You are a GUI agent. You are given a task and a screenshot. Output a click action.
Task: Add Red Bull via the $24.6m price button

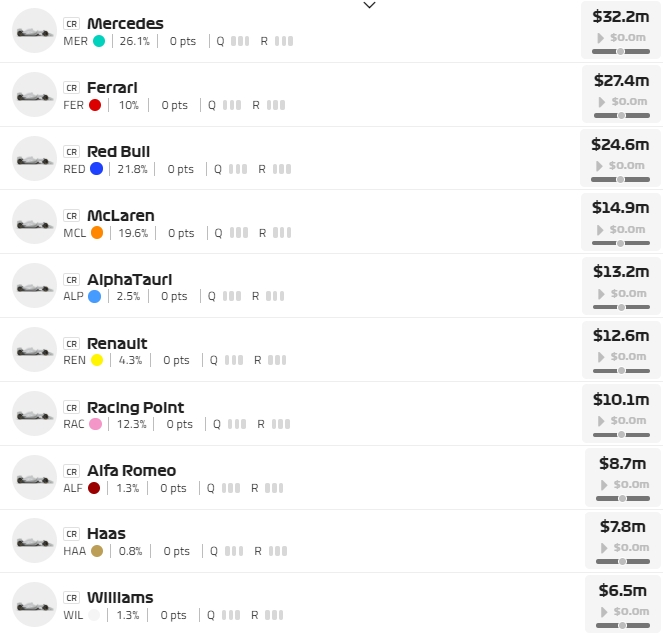pos(620,144)
